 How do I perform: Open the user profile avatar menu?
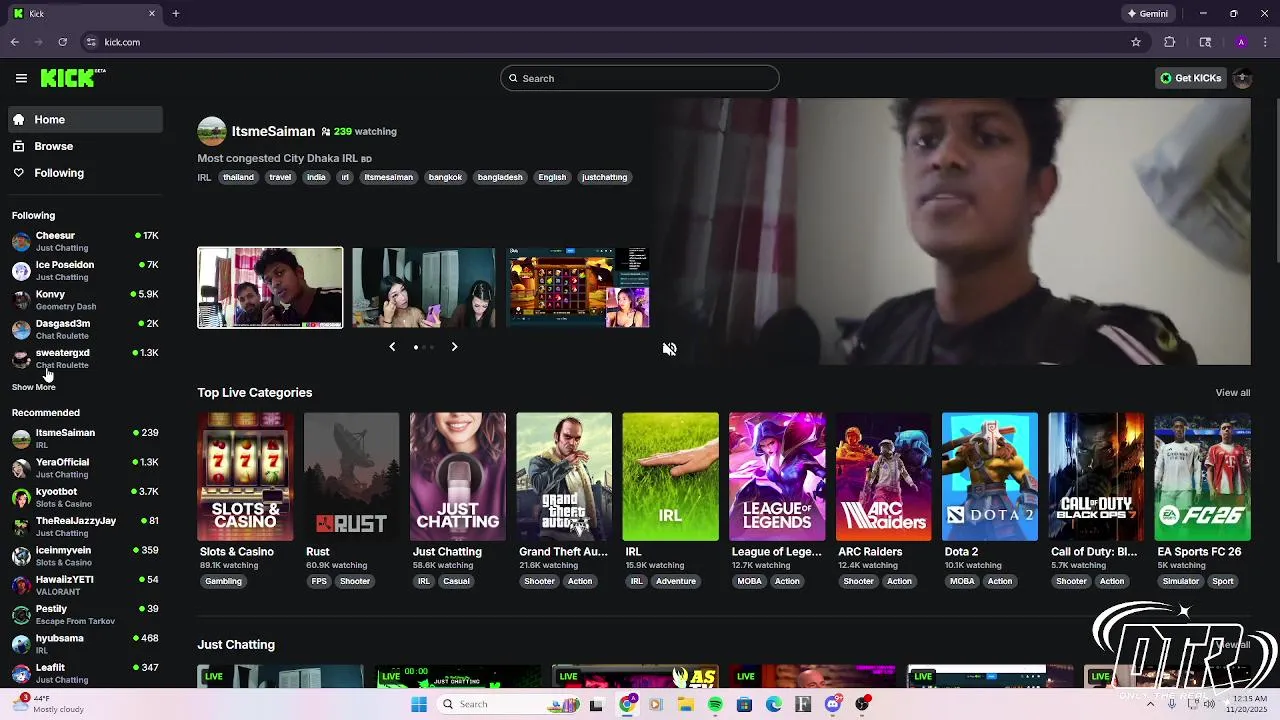pos(1243,78)
